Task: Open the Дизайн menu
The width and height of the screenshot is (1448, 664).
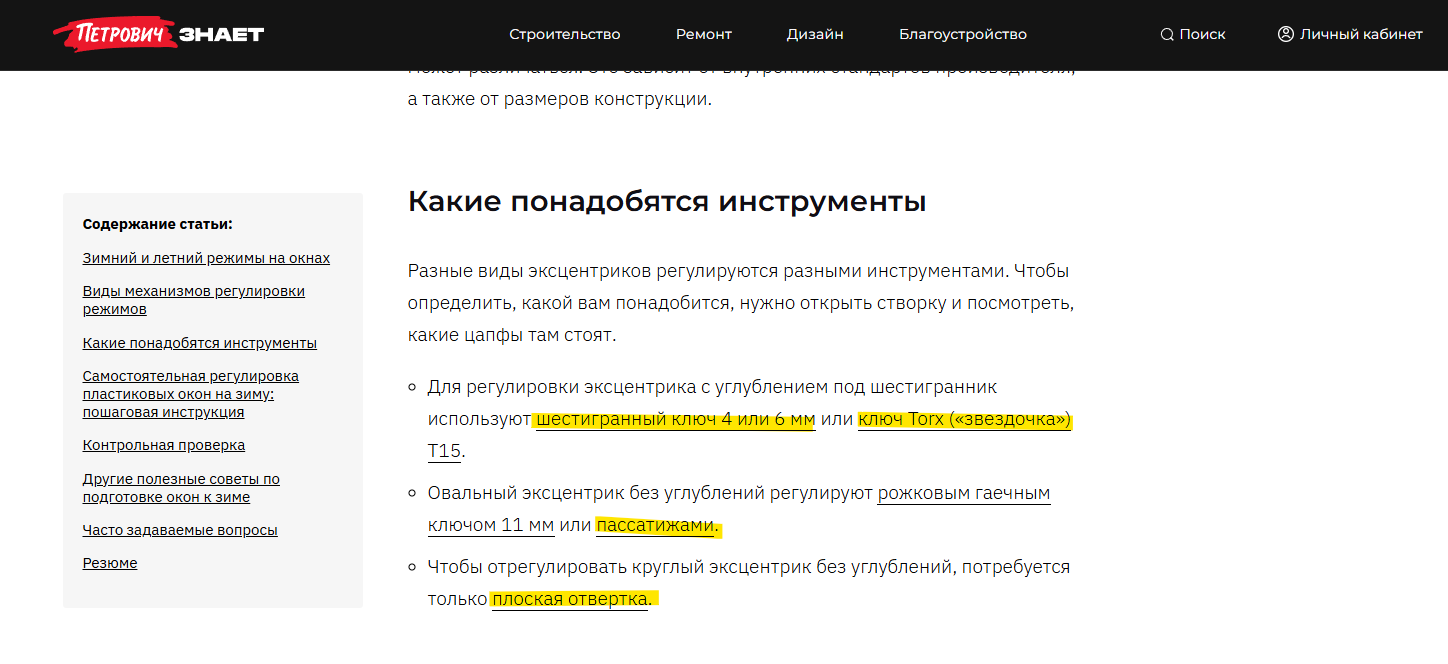Action: pyautogui.click(x=815, y=34)
